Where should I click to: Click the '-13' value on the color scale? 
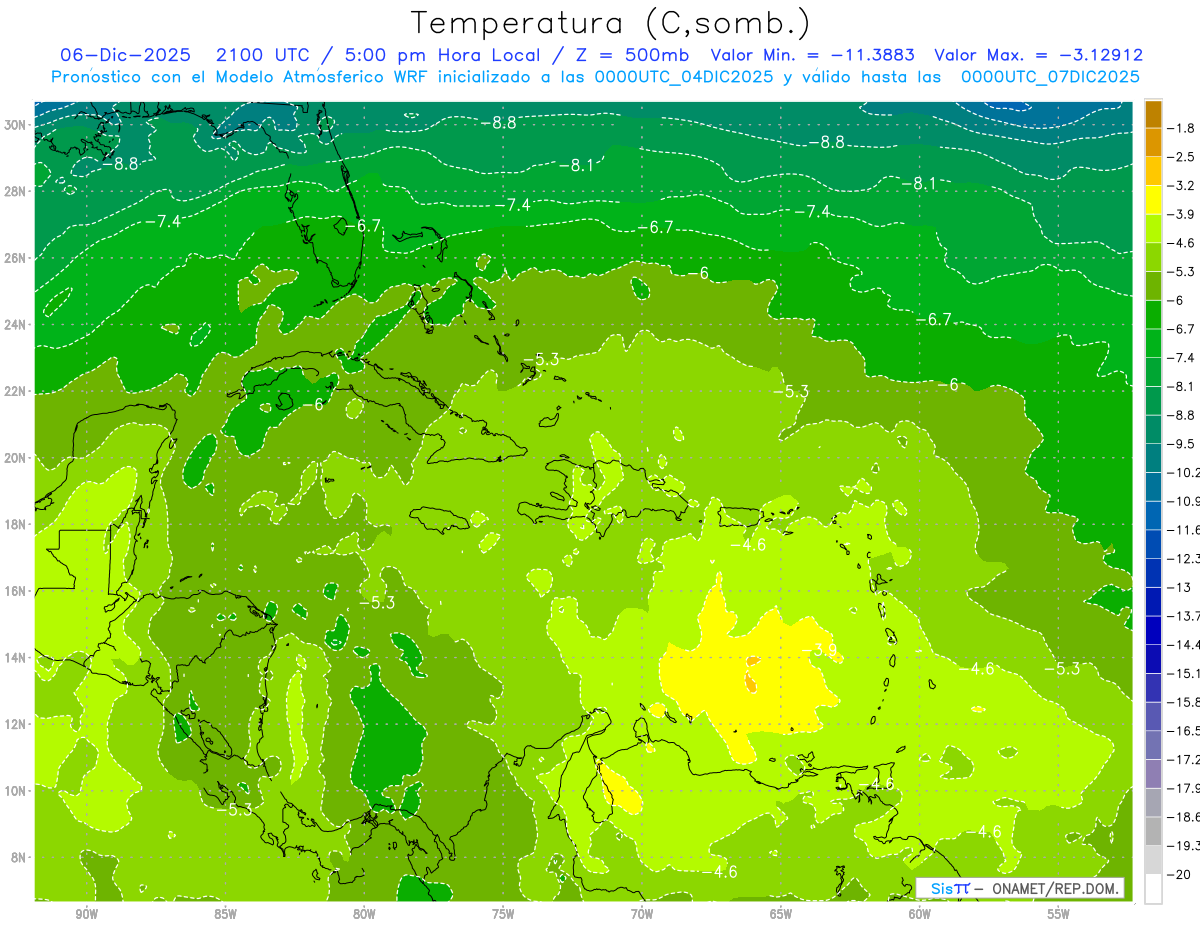tap(1180, 587)
